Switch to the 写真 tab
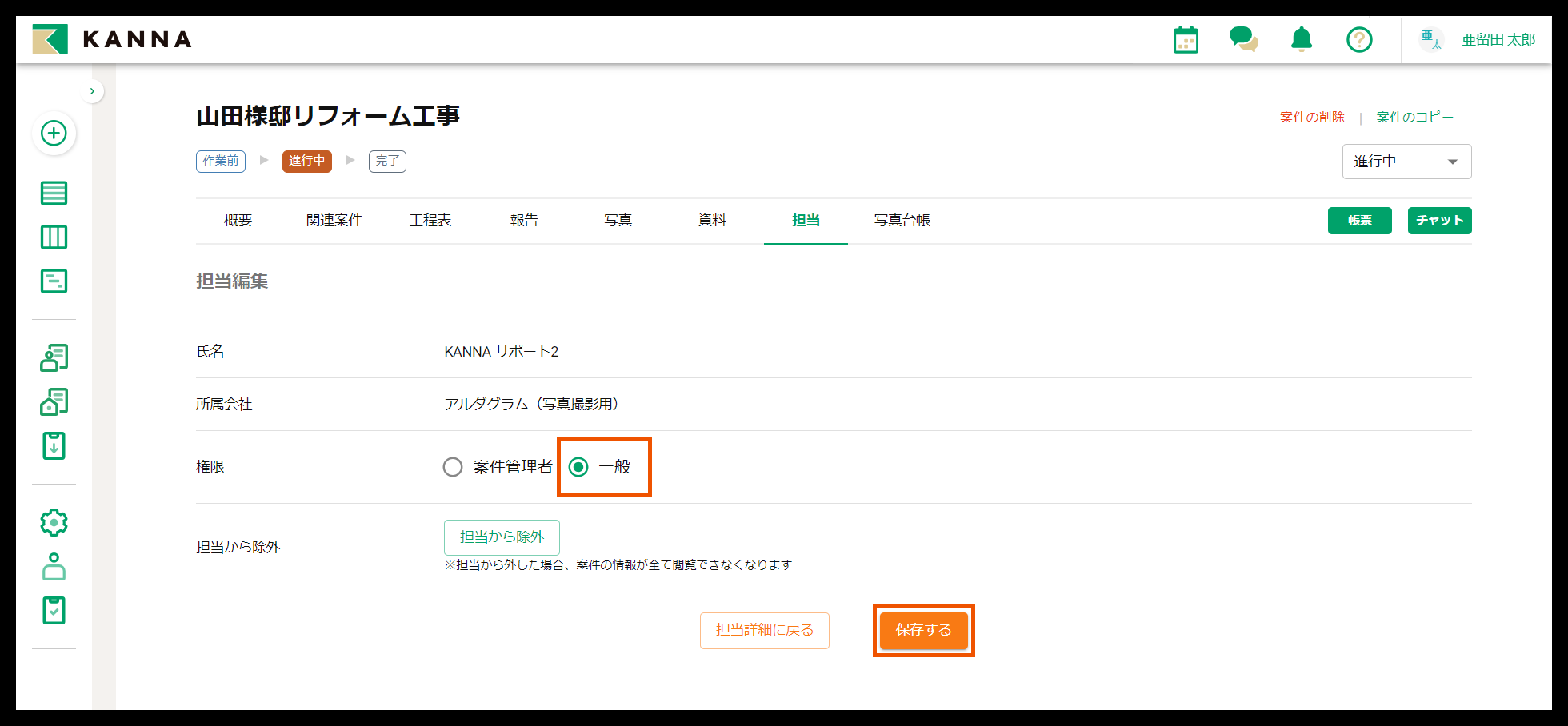The height and width of the screenshot is (726, 1568). click(618, 221)
